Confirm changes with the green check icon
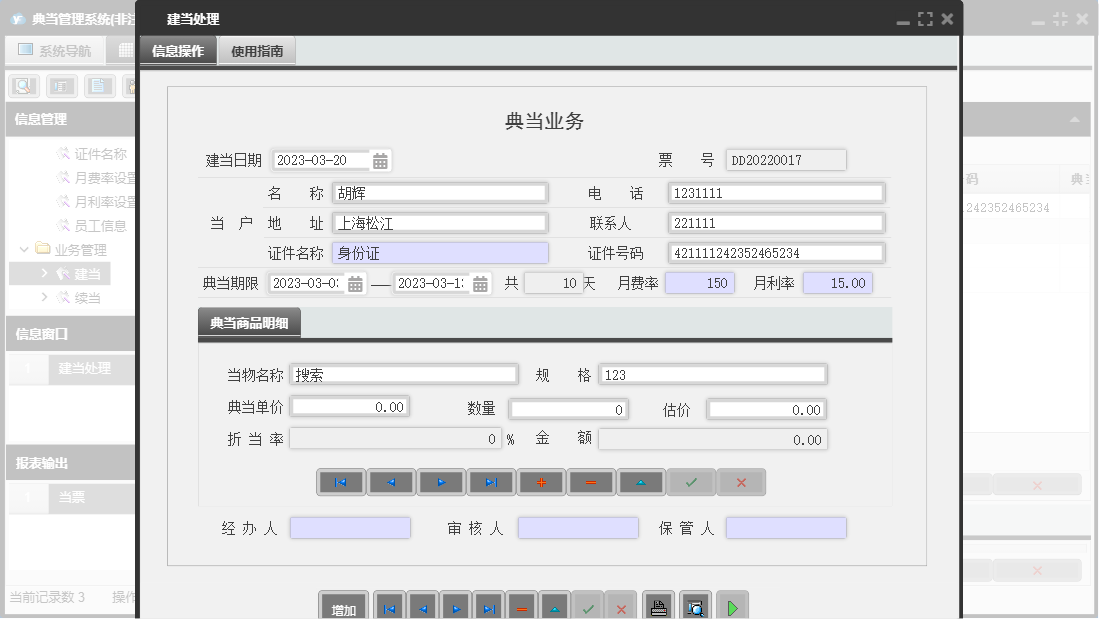The width and height of the screenshot is (1099, 635). 691,482
